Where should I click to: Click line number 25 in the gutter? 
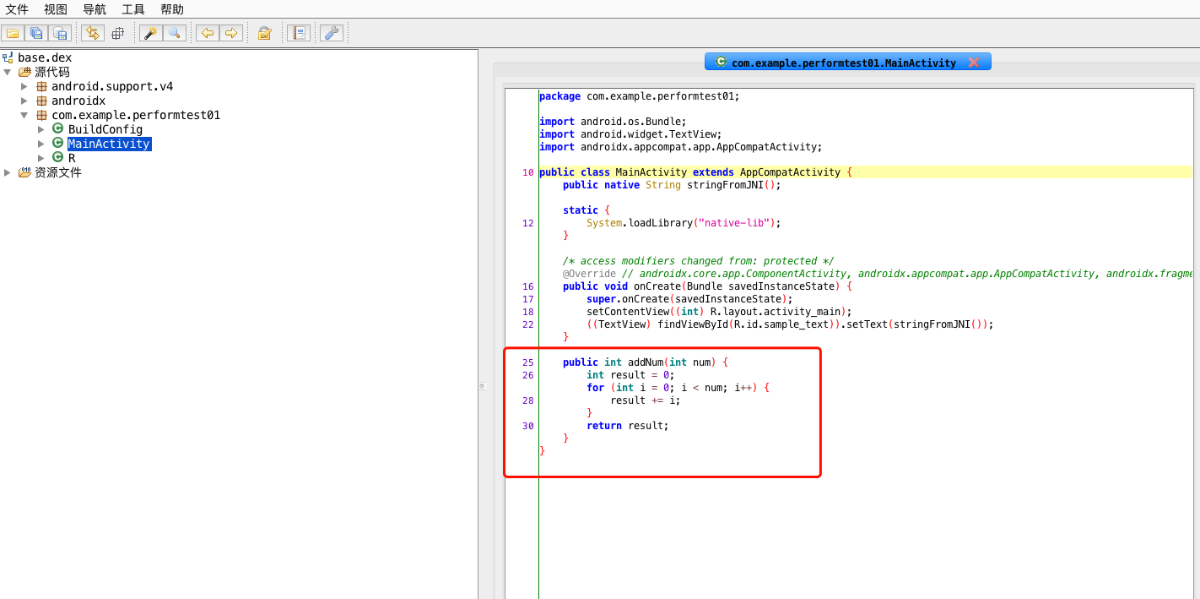click(x=528, y=362)
